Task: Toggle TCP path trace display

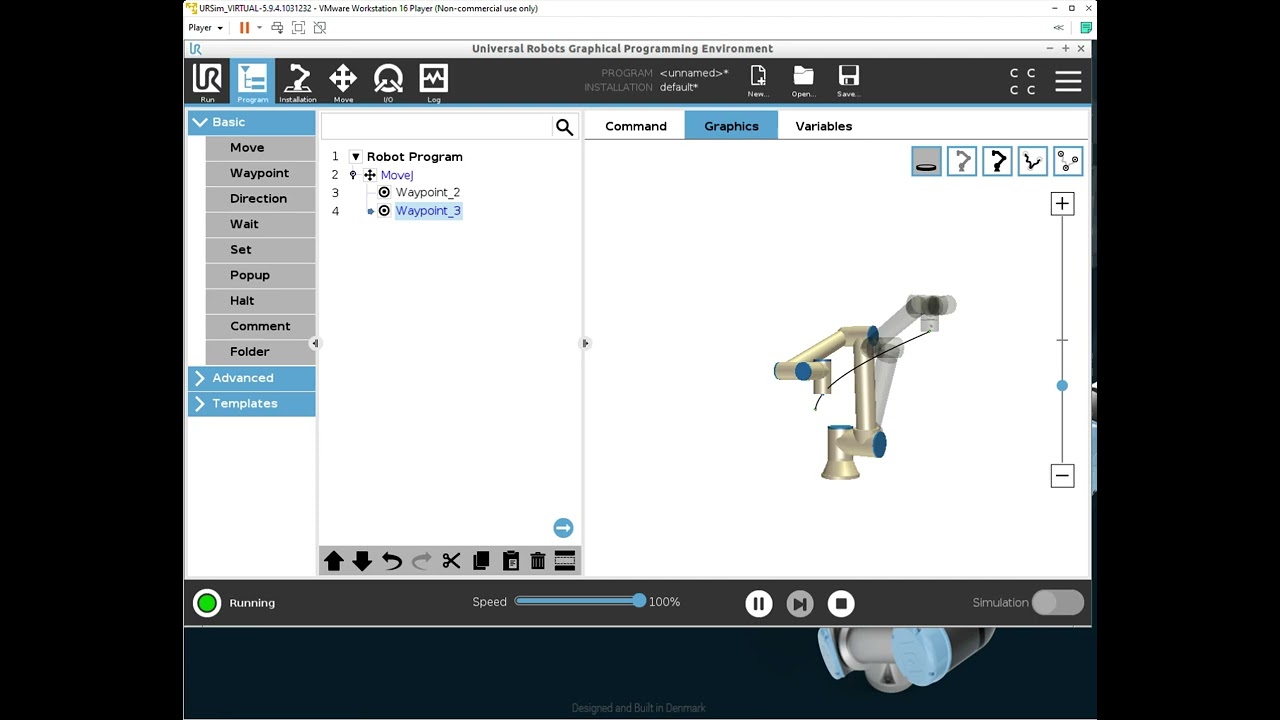Action: point(1032,161)
